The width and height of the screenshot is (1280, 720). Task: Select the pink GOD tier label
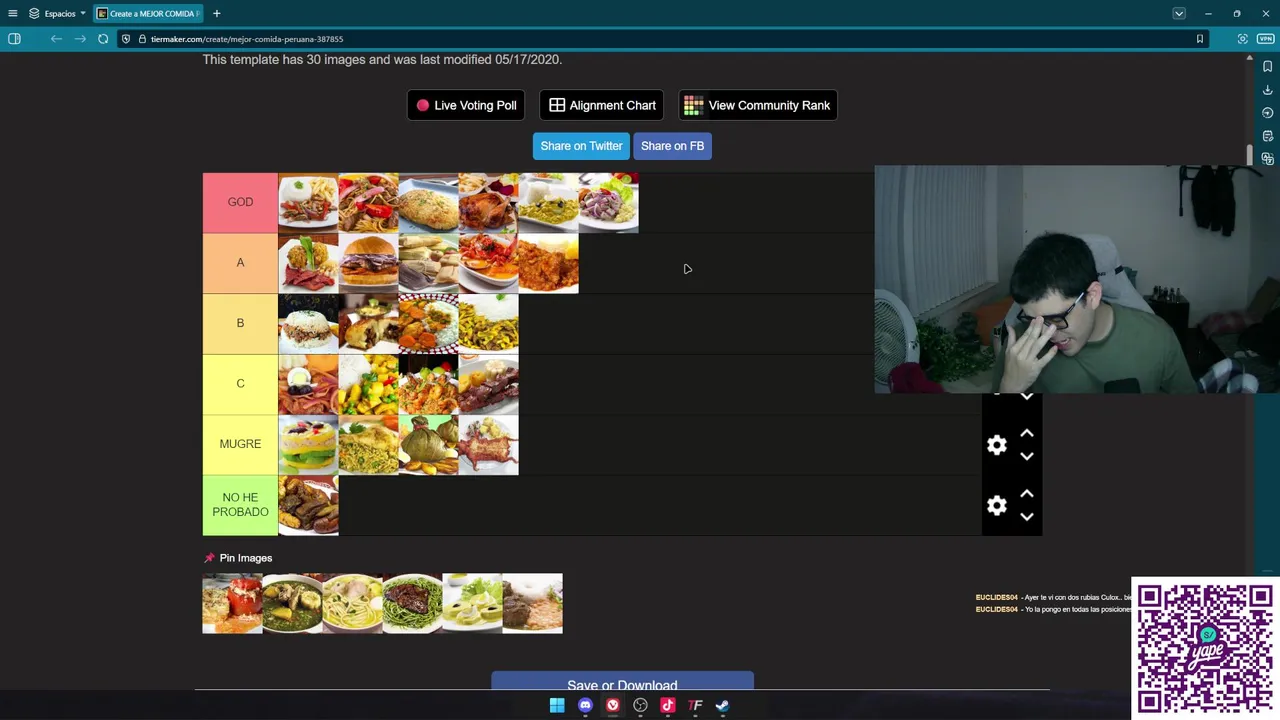tap(240, 202)
